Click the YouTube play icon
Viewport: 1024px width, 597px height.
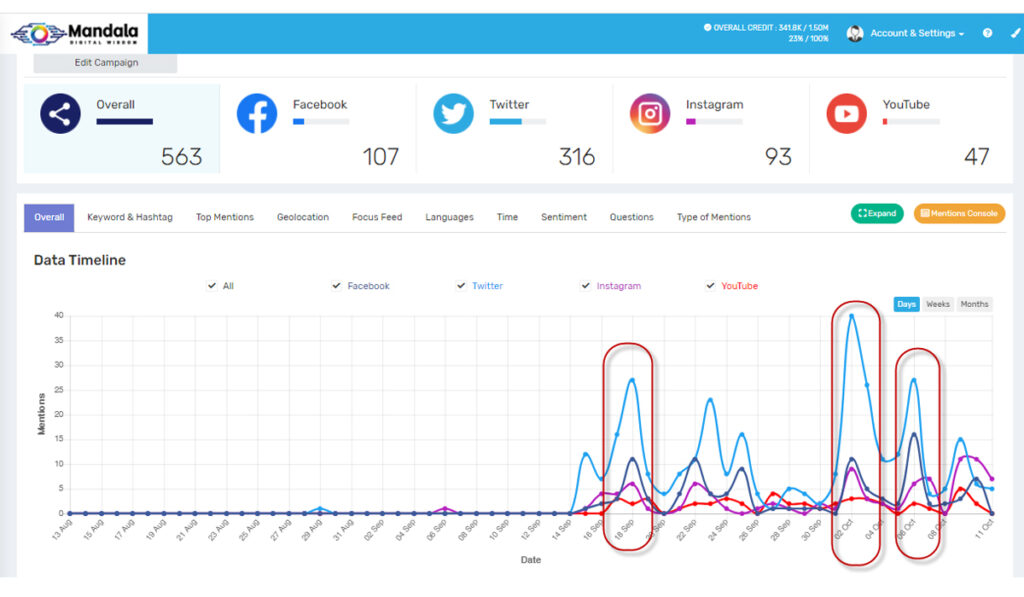coord(846,114)
